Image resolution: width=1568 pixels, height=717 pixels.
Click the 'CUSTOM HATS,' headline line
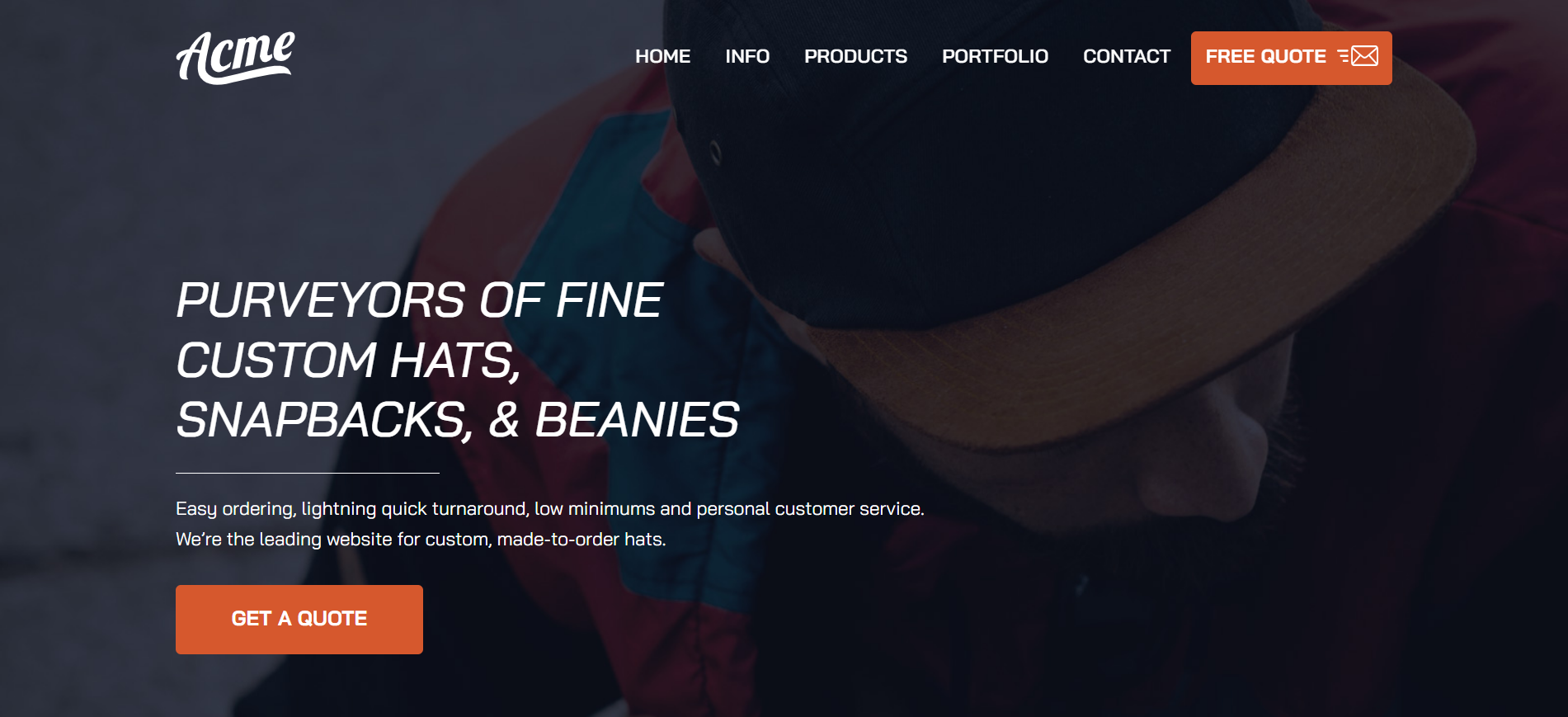pos(348,361)
